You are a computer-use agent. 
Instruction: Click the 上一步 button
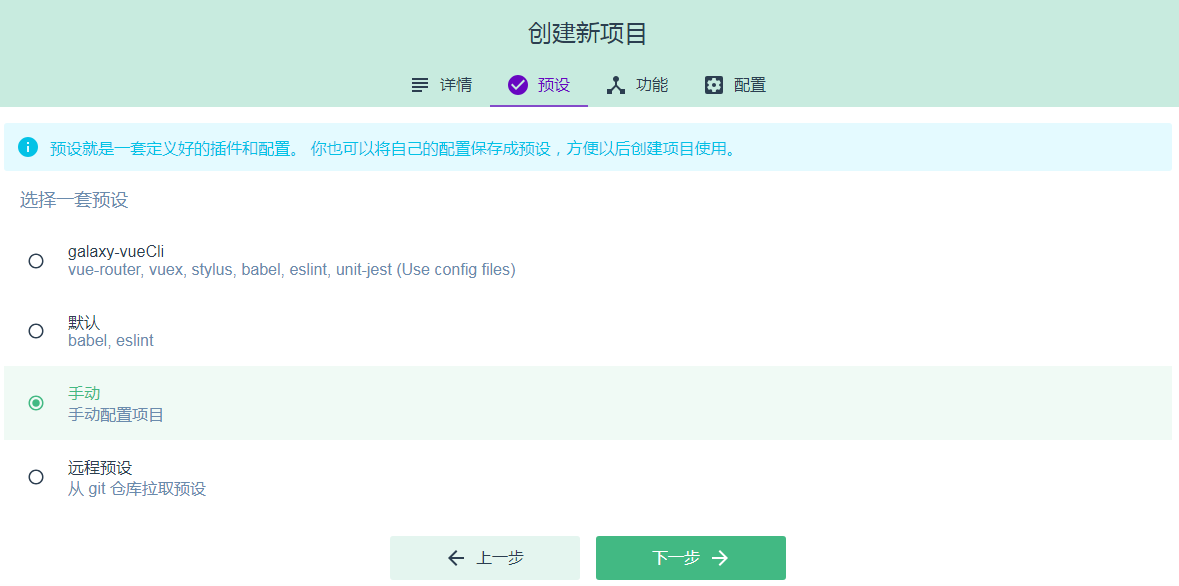point(485,557)
